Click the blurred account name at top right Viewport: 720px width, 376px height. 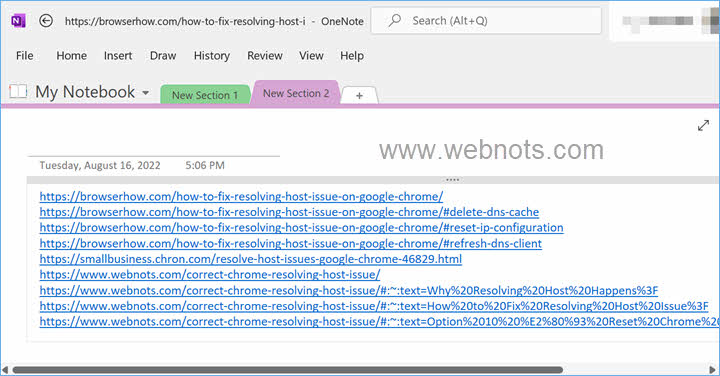click(658, 21)
